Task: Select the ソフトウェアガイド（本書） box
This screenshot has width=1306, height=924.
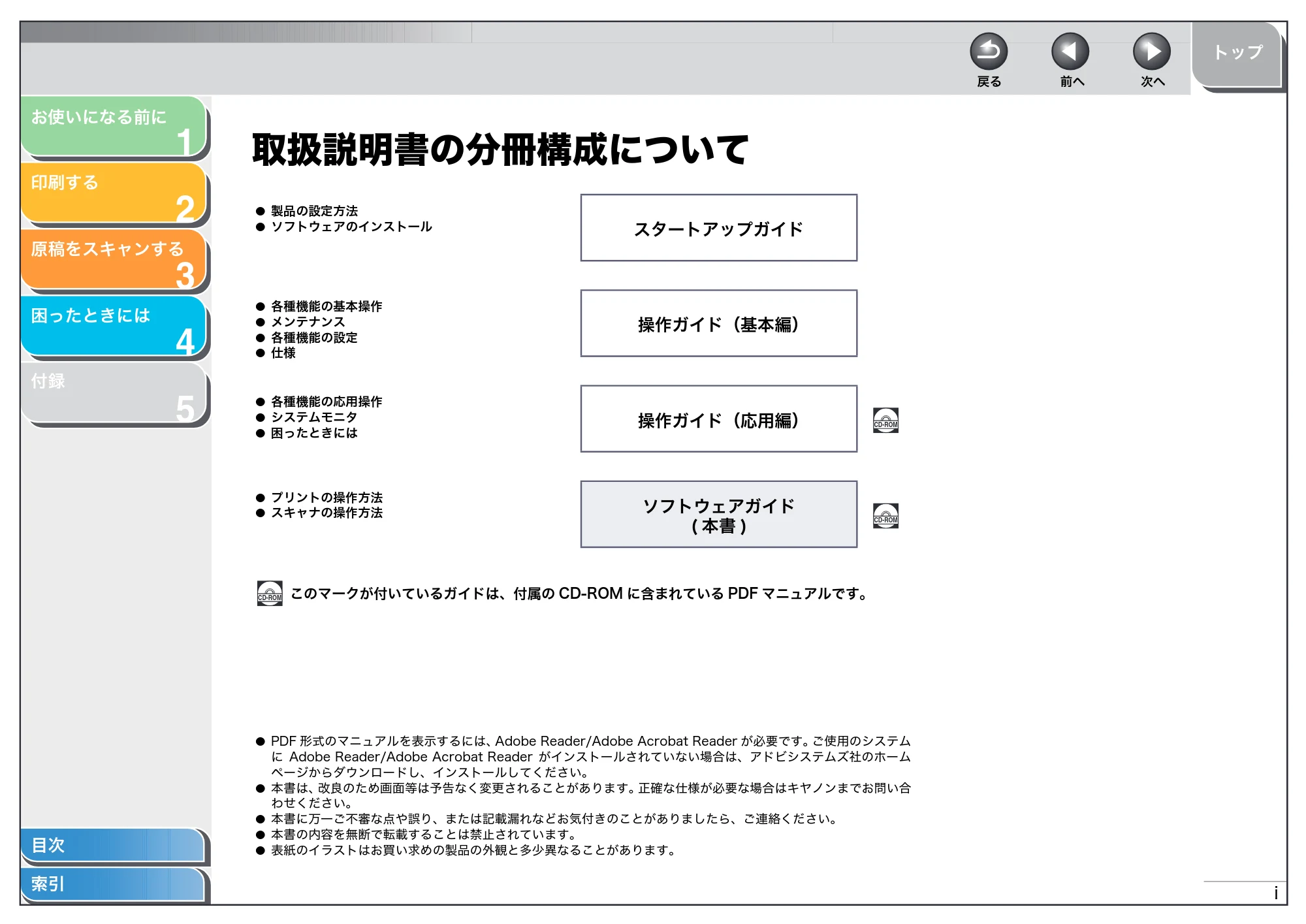Action: click(718, 515)
